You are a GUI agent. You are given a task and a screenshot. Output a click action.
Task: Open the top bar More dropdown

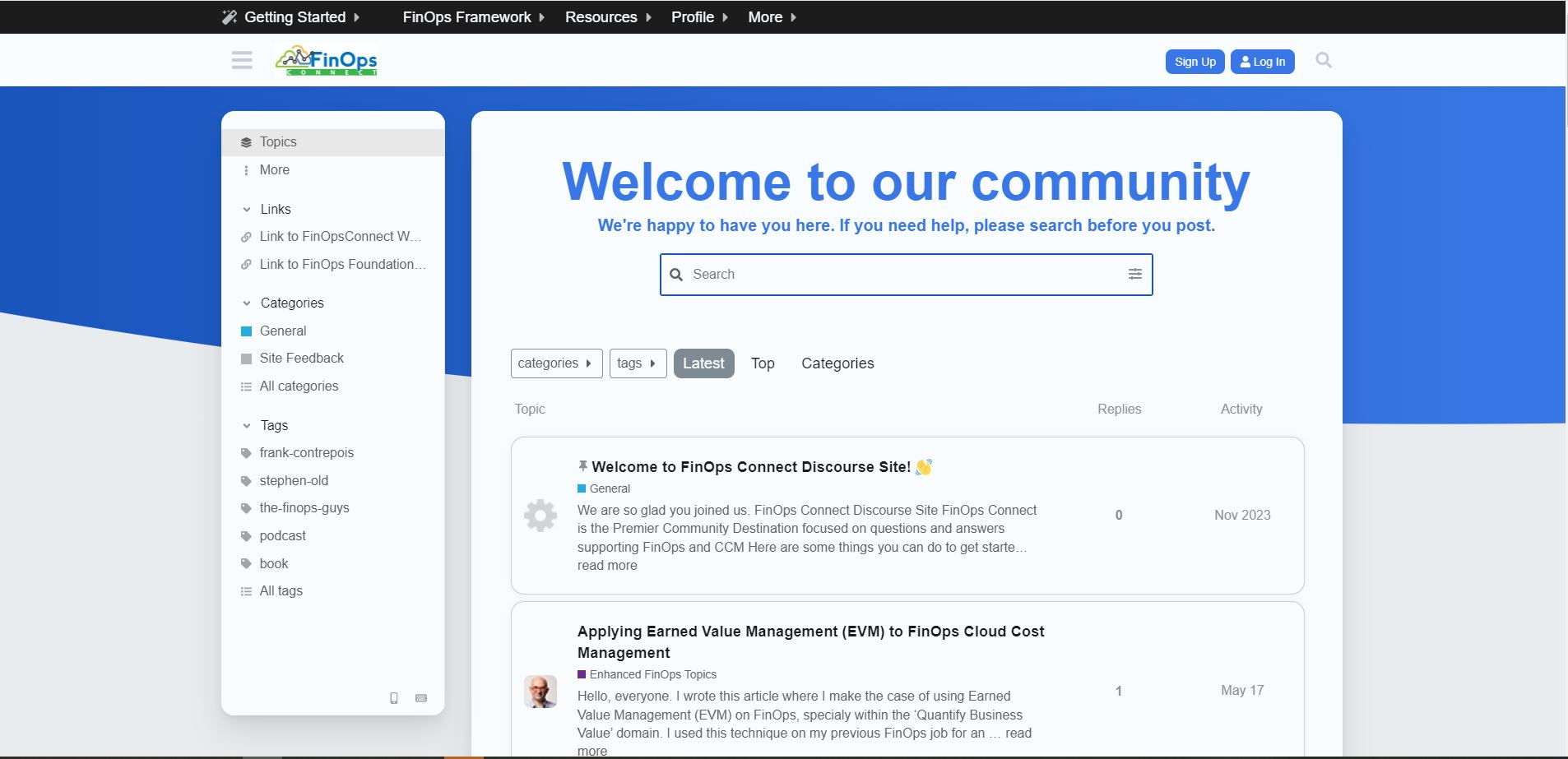click(x=772, y=17)
